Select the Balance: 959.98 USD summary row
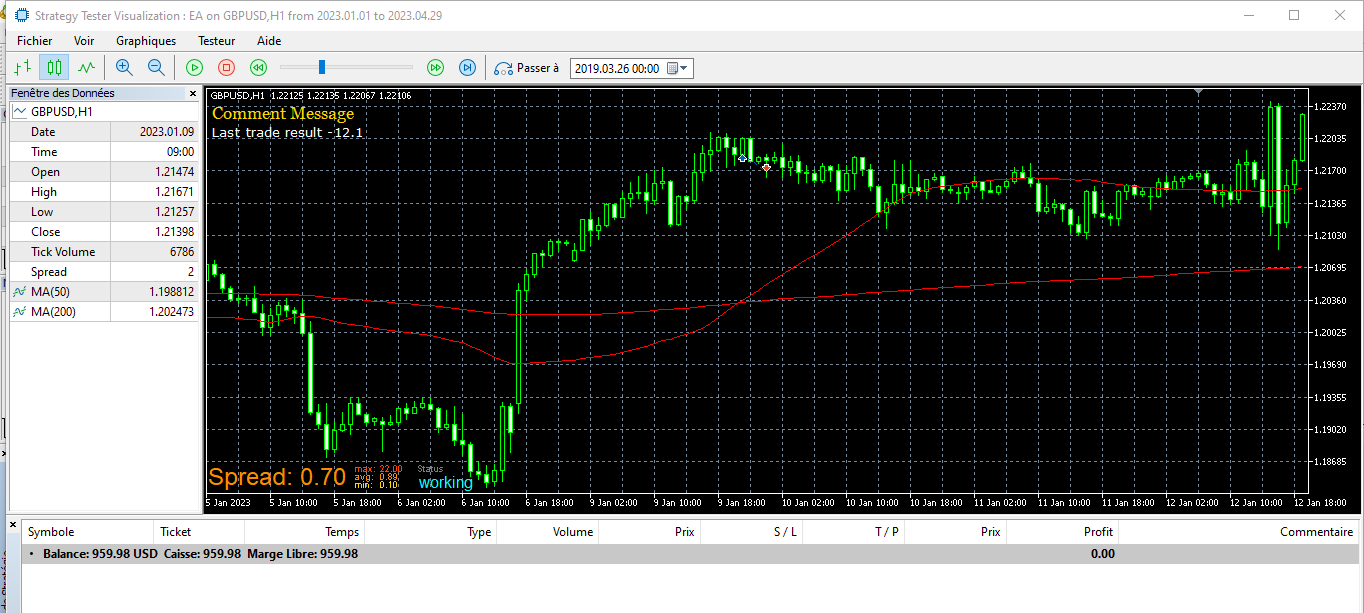Image resolution: width=1364 pixels, height=613 pixels. pos(690,553)
